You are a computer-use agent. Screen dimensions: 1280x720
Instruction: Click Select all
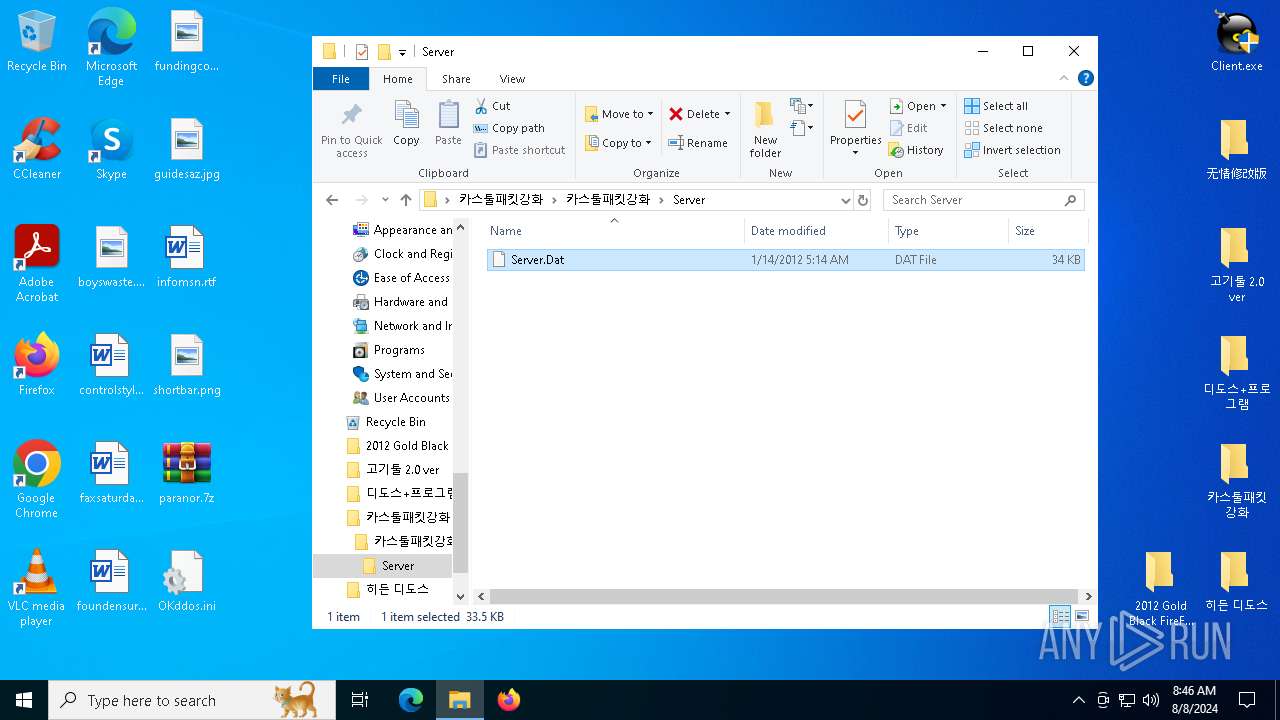996,106
